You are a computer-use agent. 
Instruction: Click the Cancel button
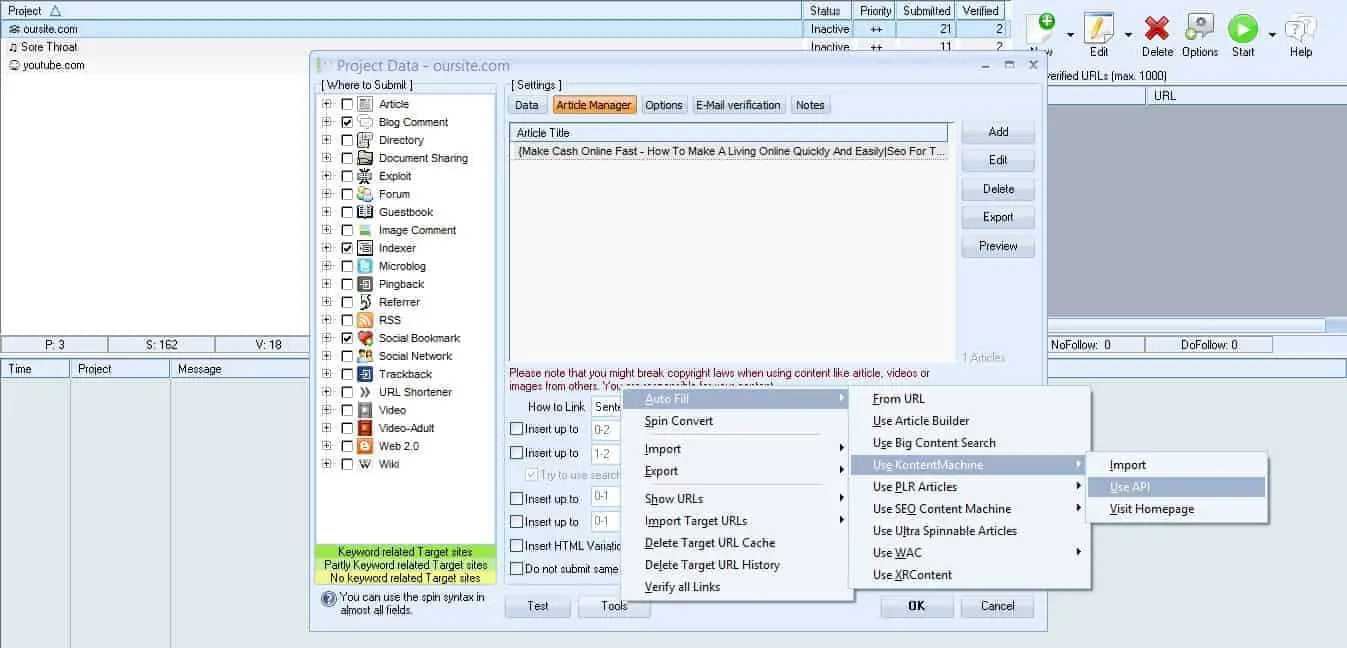(x=997, y=606)
